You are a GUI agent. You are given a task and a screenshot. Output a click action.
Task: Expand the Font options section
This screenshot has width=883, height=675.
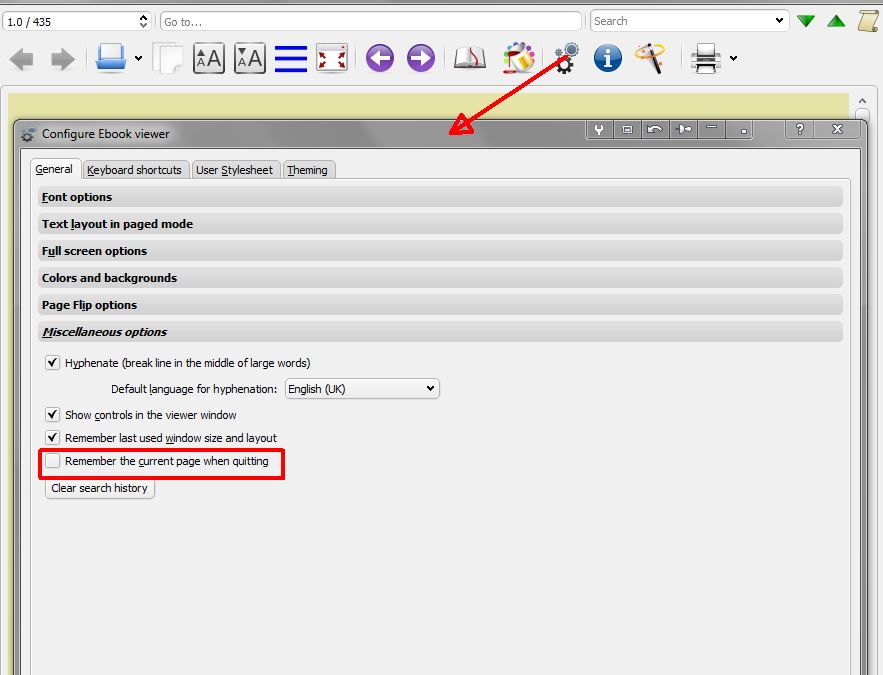tap(440, 197)
